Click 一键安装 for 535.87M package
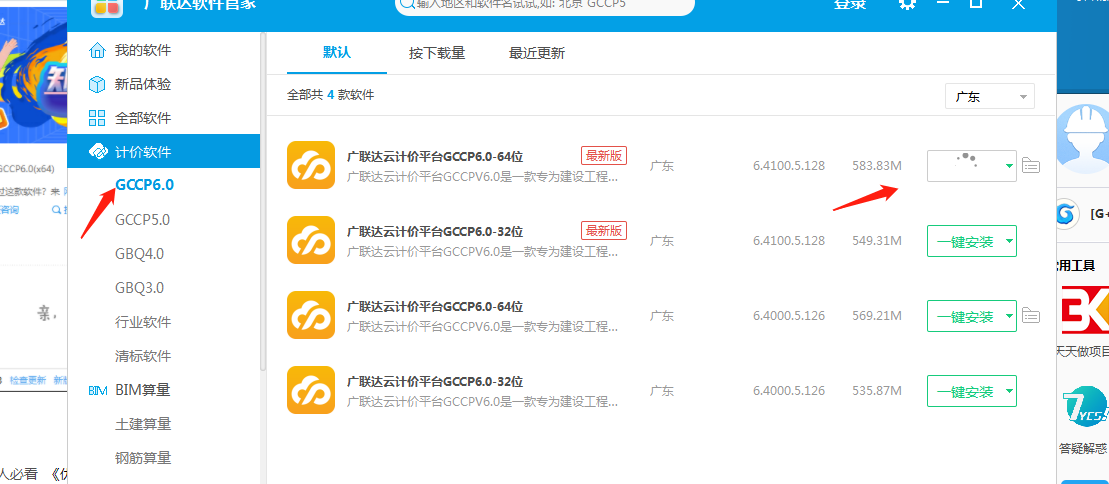1109x484 pixels. 965,391
